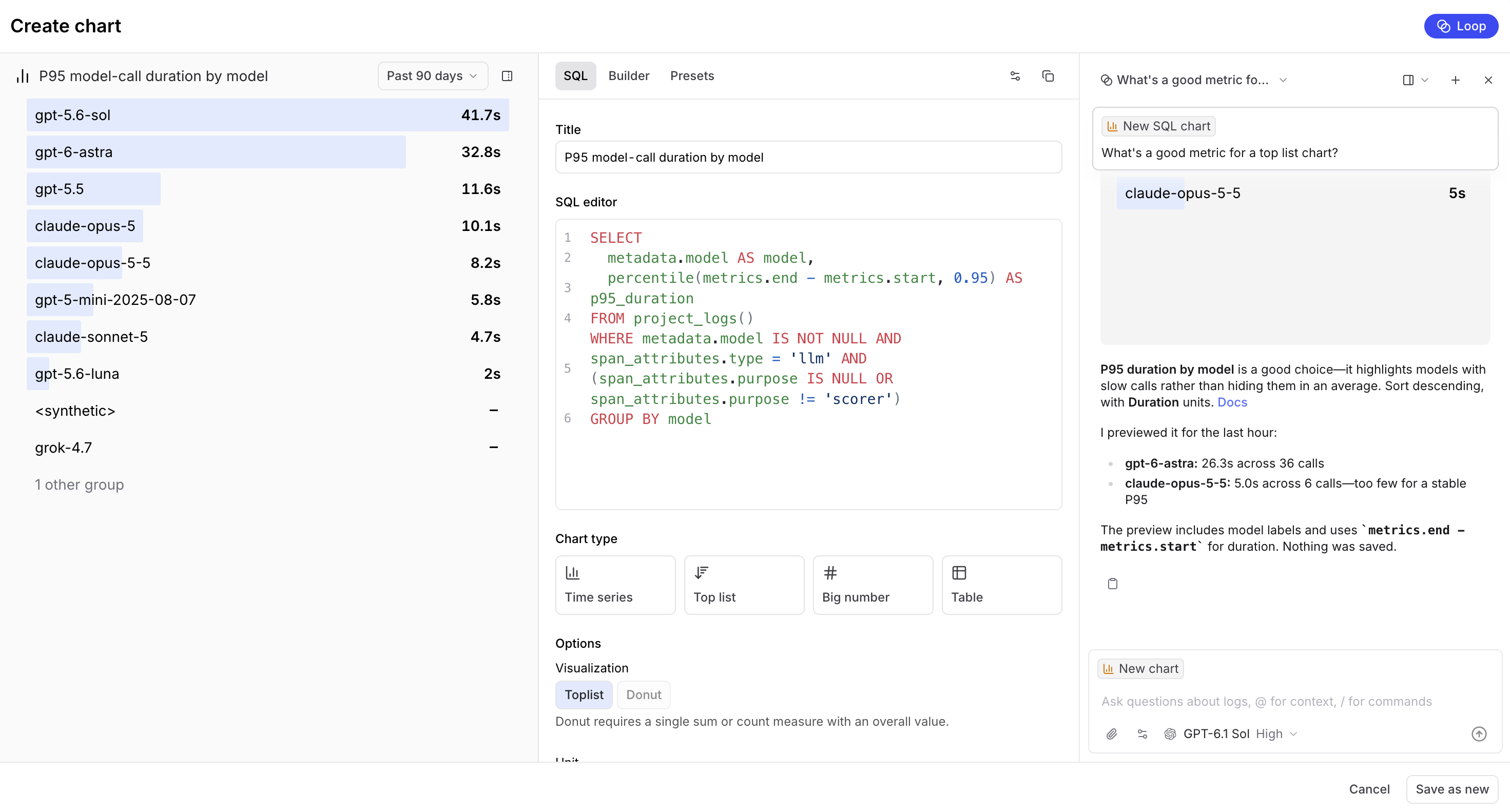Start a new Loop chat with plus icon
This screenshot has width=1510, height=812.
tap(1456, 80)
